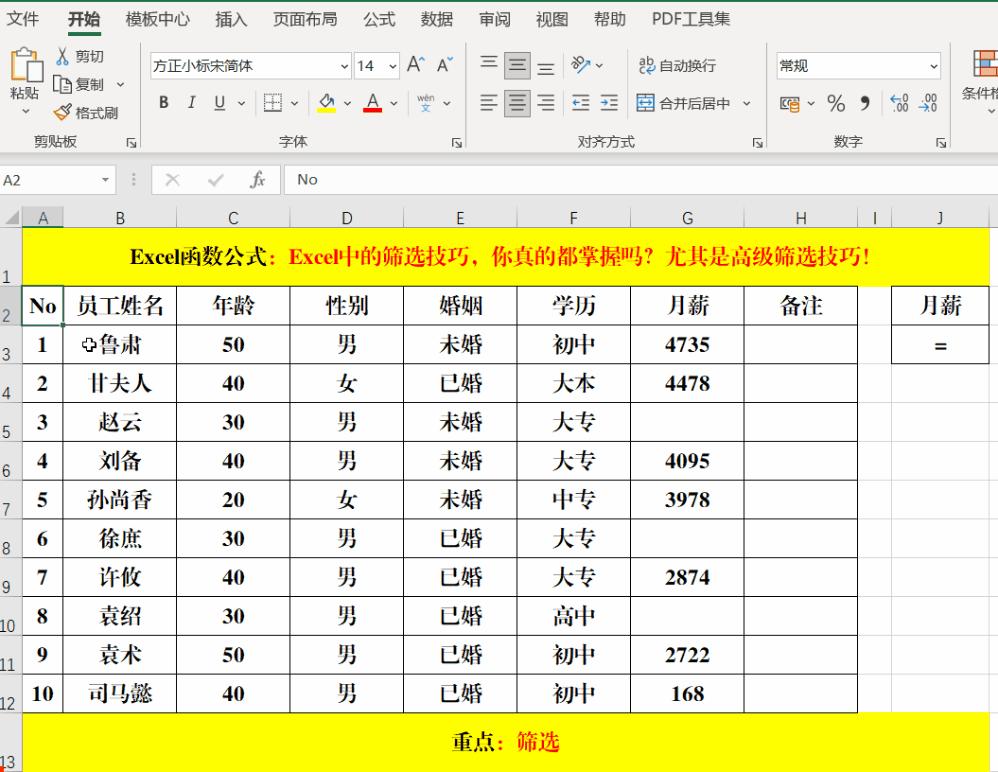This screenshot has width=998, height=772.
Task: Click the Cut (剪切) icon
Action: pyautogui.click(x=62, y=57)
